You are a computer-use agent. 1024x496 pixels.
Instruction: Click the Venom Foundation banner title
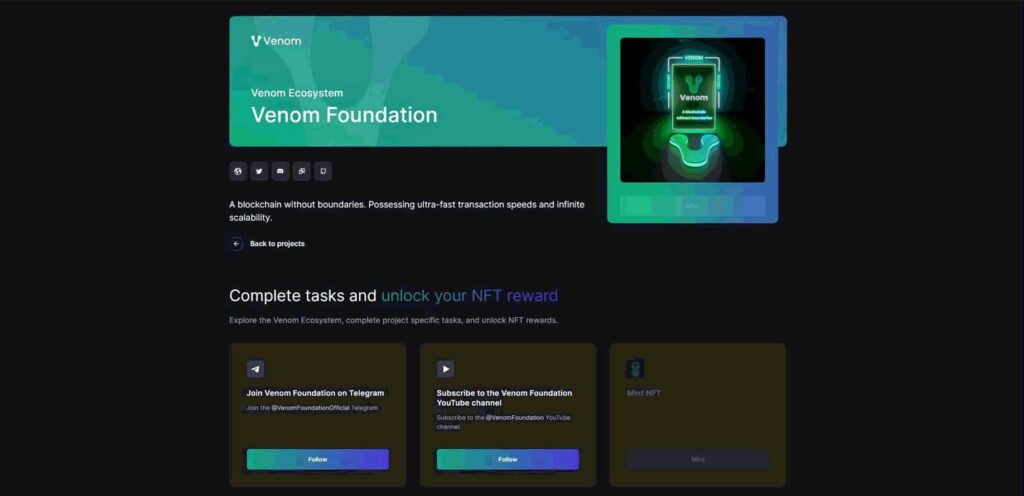344,115
